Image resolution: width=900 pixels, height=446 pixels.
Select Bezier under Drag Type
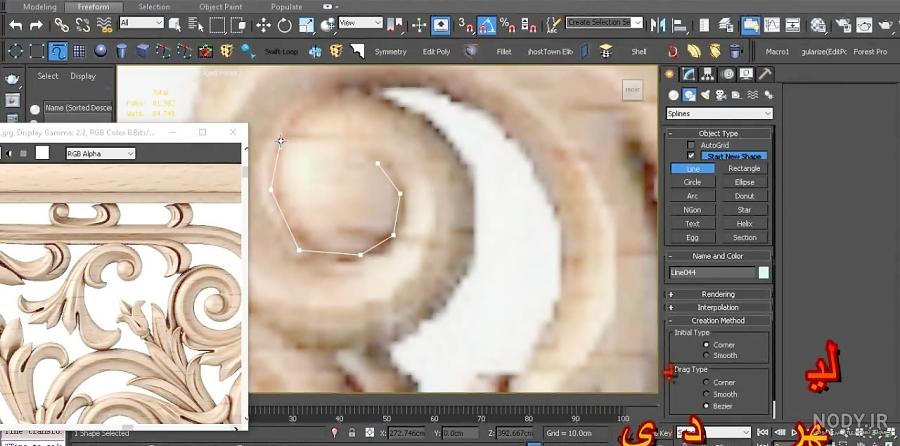point(707,406)
